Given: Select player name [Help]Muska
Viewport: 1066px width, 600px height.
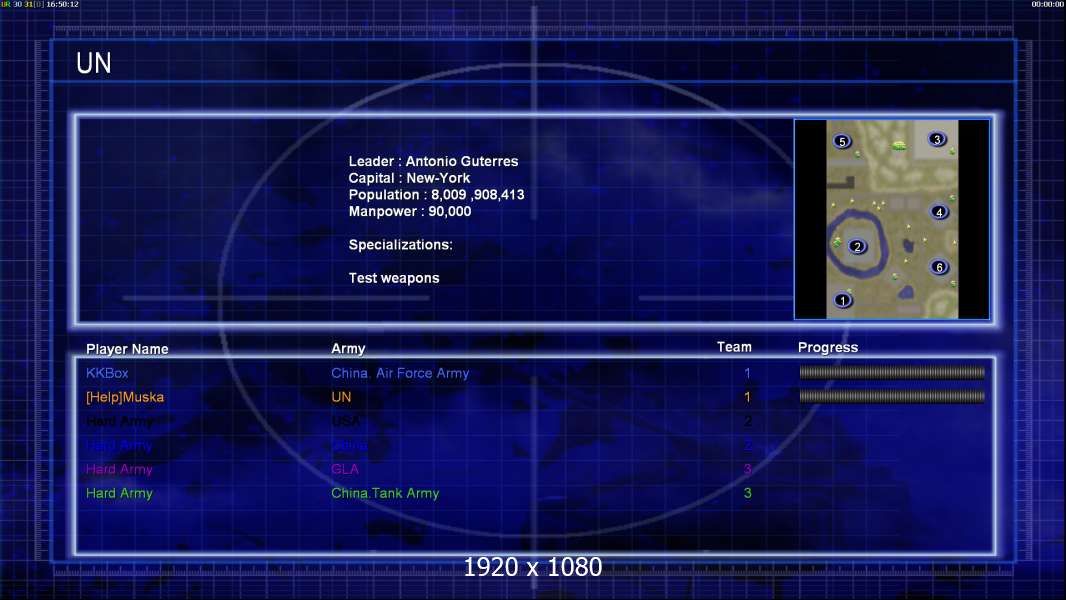Looking at the screenshot, I should tap(124, 398).
